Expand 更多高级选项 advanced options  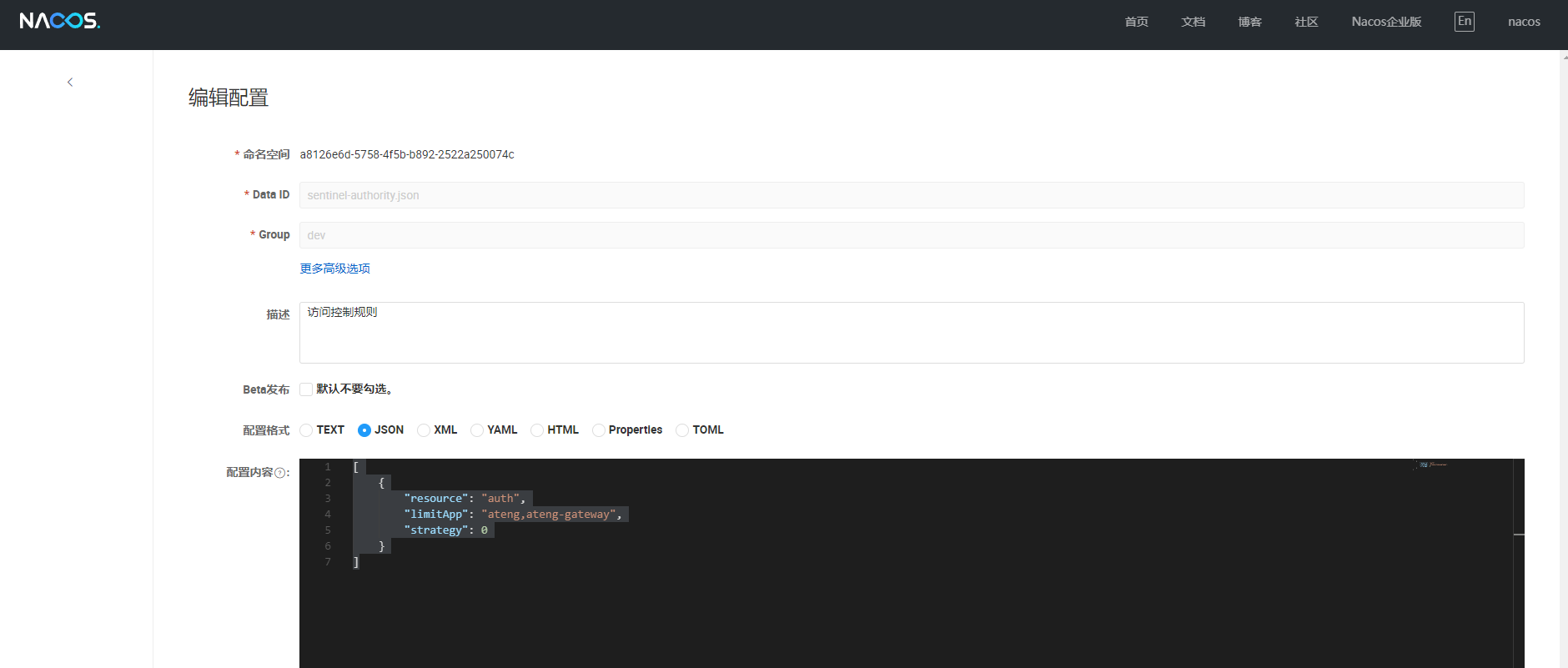(x=334, y=269)
